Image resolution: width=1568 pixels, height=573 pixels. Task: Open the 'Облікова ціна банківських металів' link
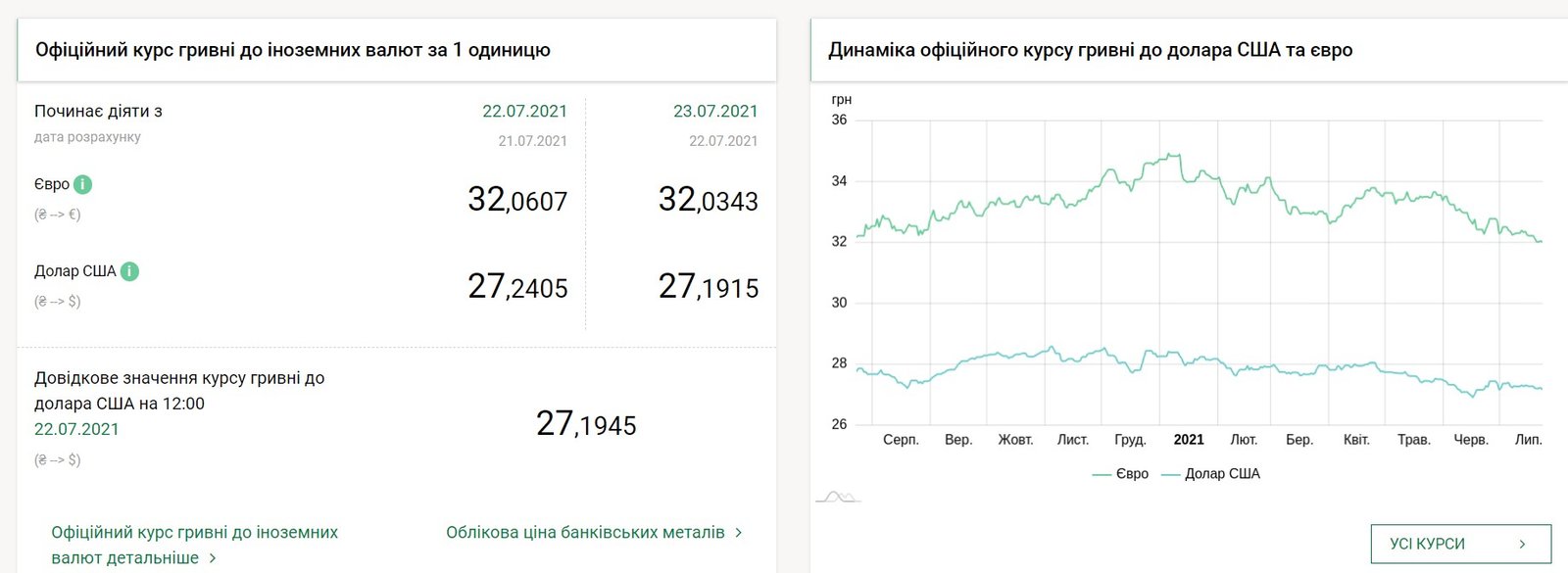[x=585, y=533]
